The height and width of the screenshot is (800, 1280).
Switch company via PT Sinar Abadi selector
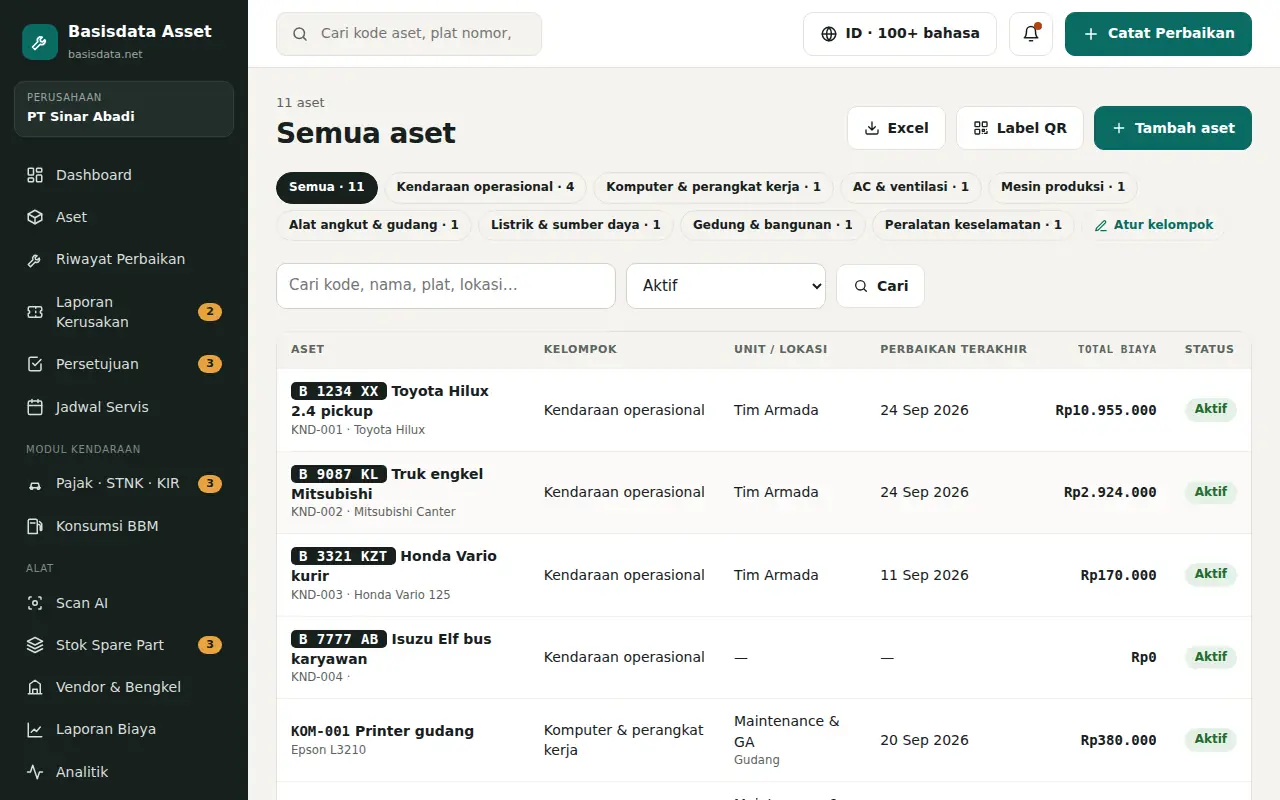[124, 108]
